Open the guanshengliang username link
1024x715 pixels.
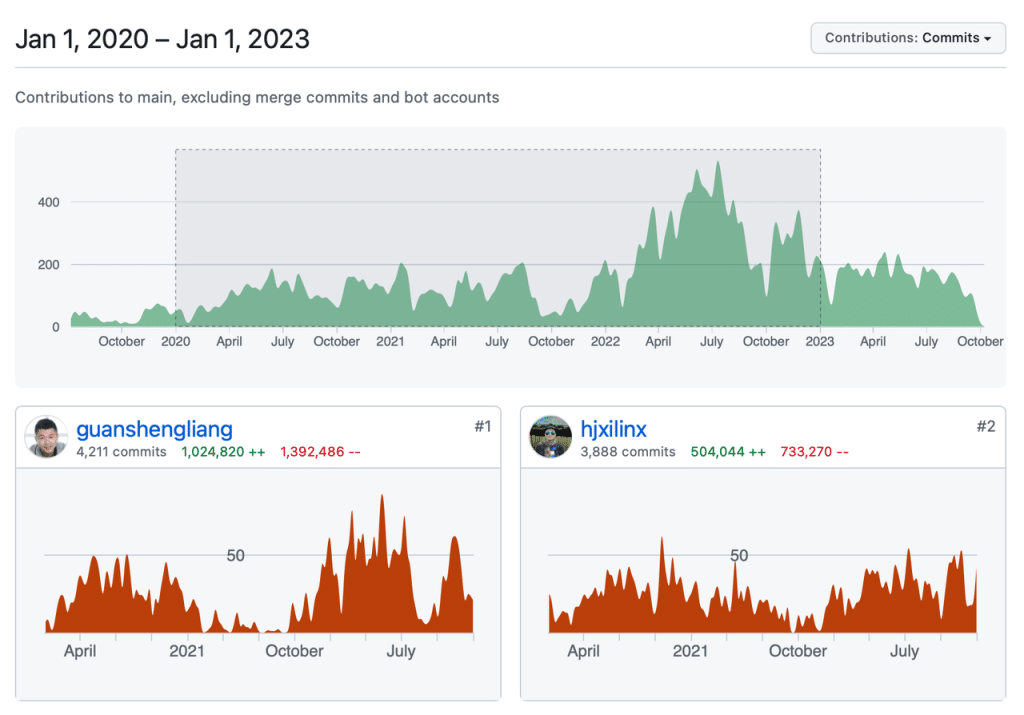154,429
